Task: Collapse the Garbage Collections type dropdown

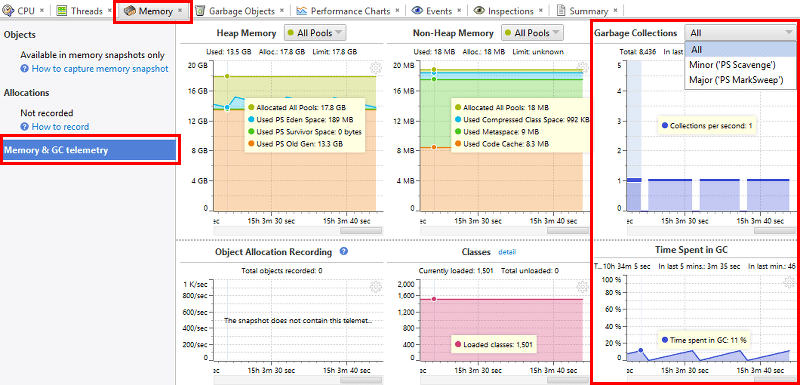Action: coord(740,33)
